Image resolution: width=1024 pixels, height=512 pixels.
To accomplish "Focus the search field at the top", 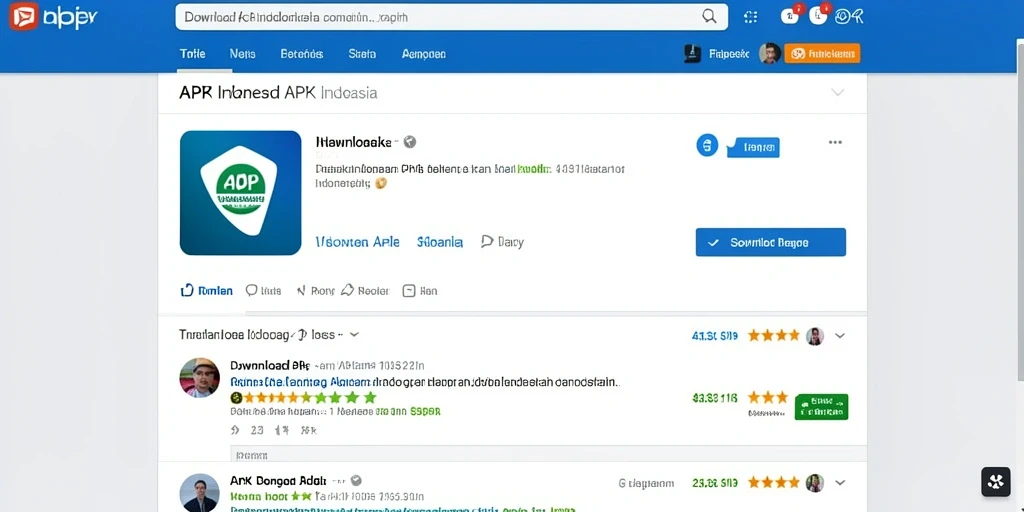I will coord(451,17).
